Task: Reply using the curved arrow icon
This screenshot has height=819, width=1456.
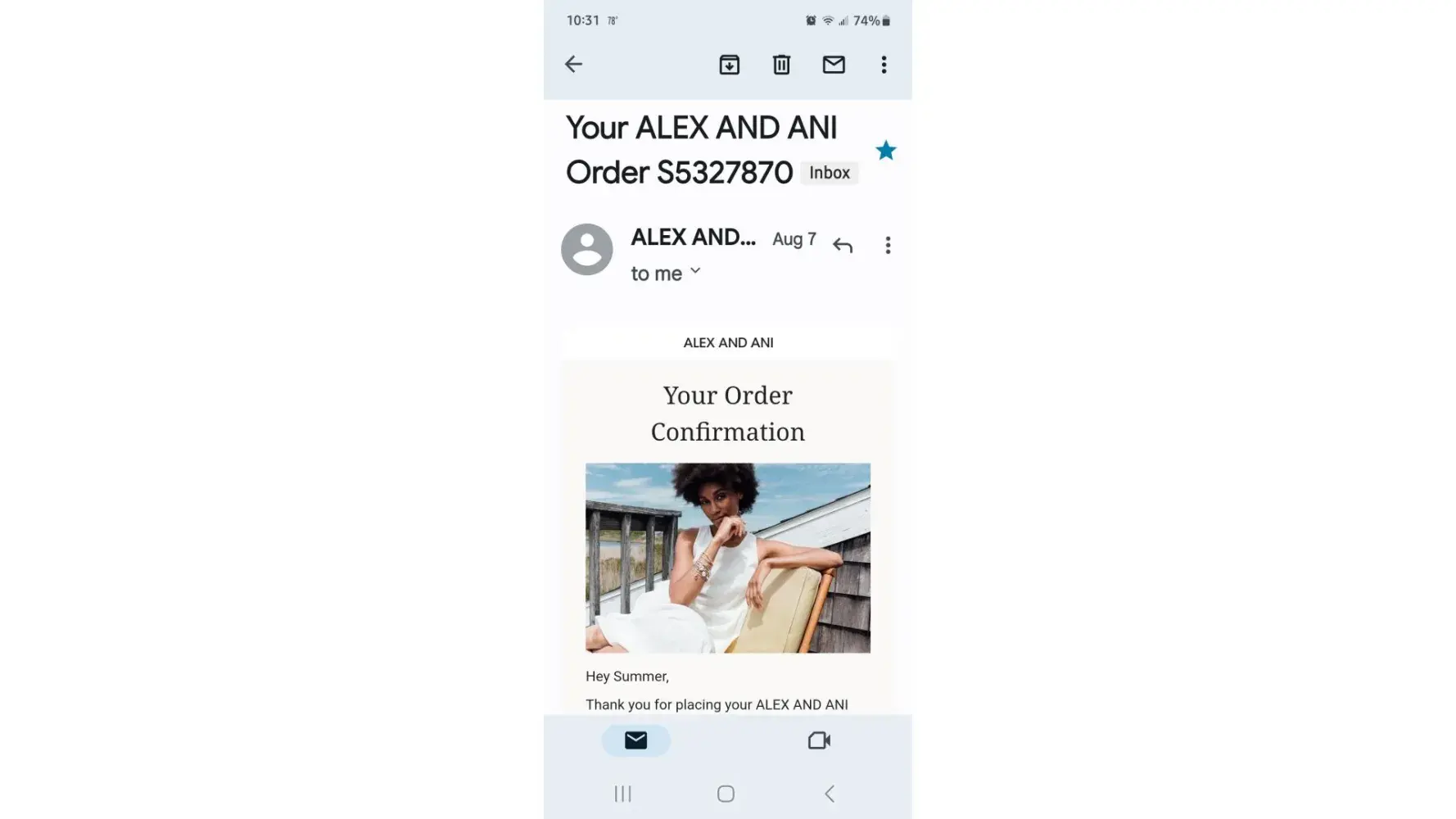Action: 843,245
